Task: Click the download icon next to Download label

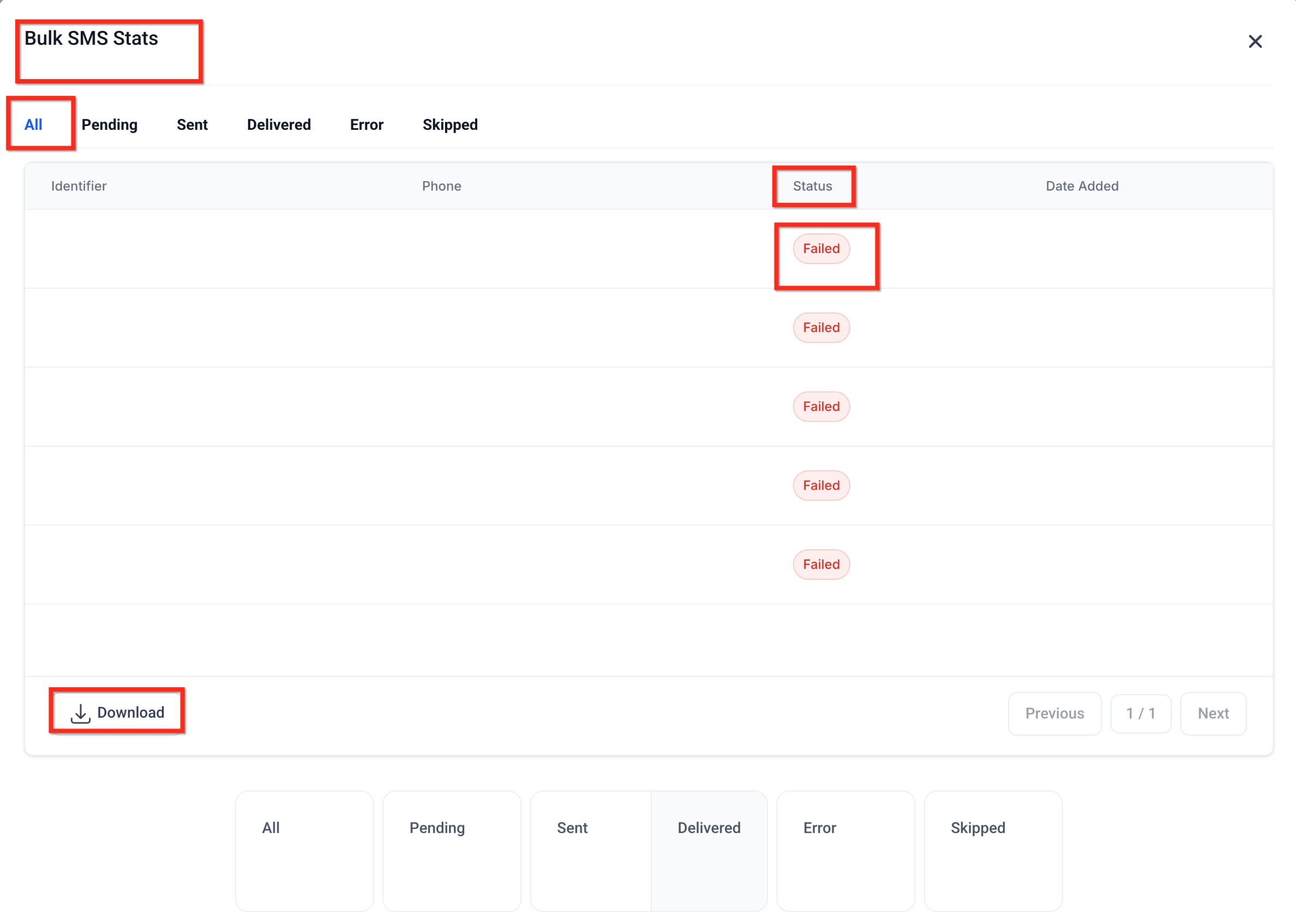Action: (80, 712)
